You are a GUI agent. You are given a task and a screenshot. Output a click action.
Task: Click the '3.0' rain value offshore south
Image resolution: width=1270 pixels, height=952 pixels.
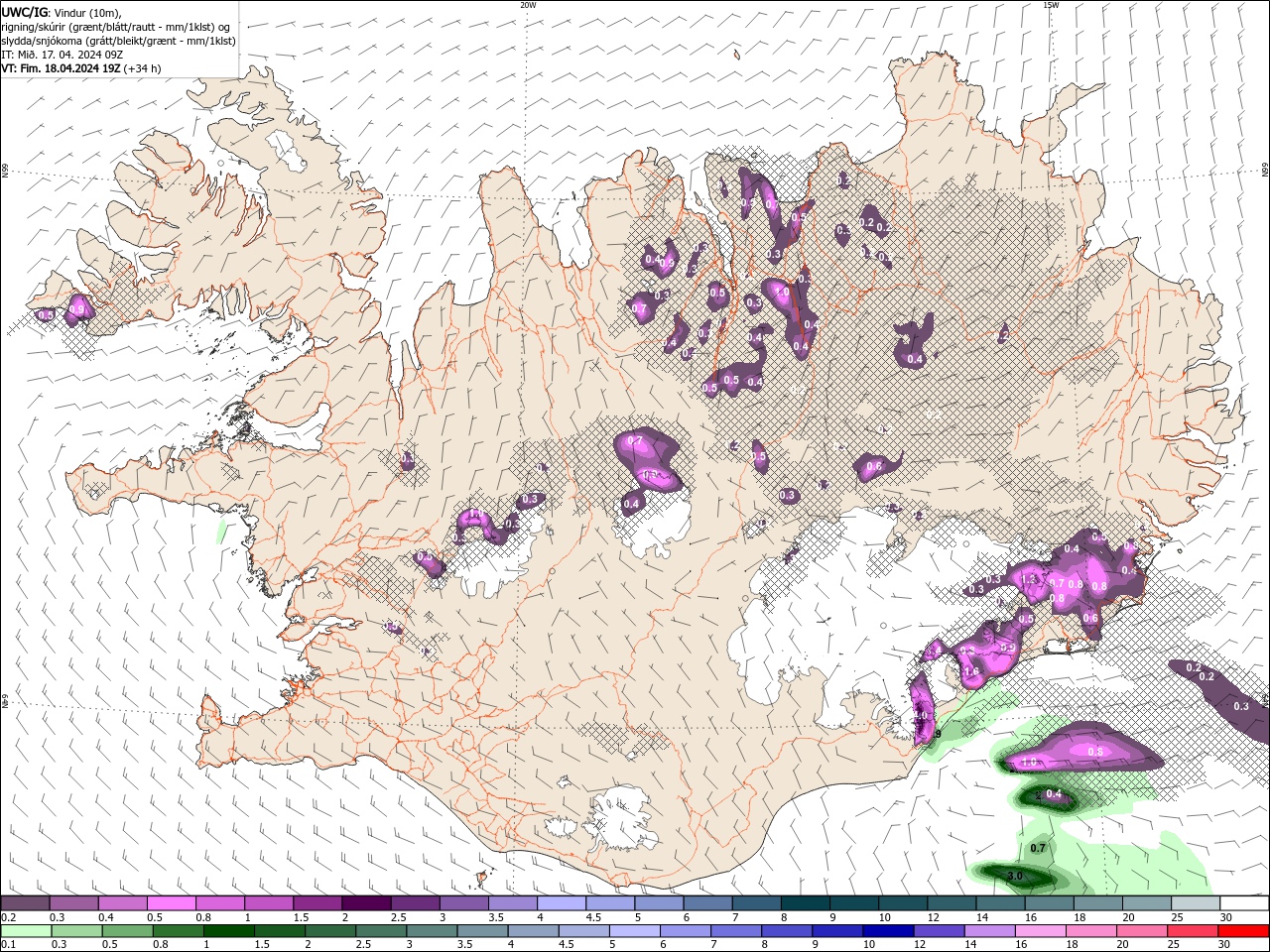(1015, 877)
